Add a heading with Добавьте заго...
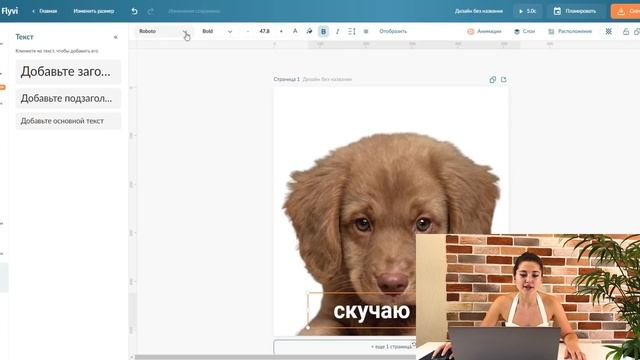Viewport: 640px width, 360px height. [x=68, y=72]
